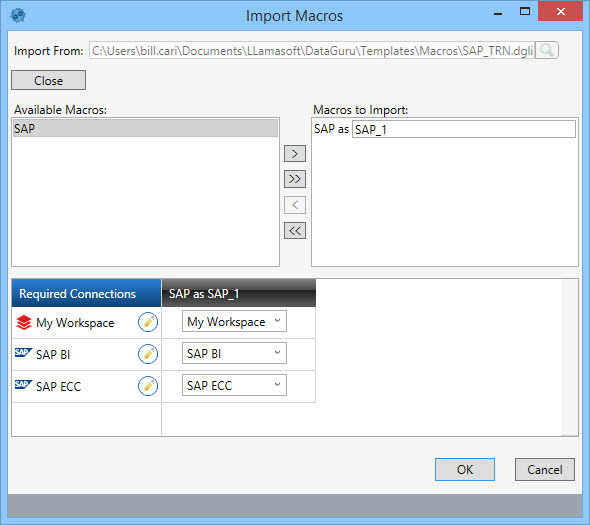The width and height of the screenshot is (590, 525).
Task: Click the move all macros right double-arrow
Action: coord(295,179)
